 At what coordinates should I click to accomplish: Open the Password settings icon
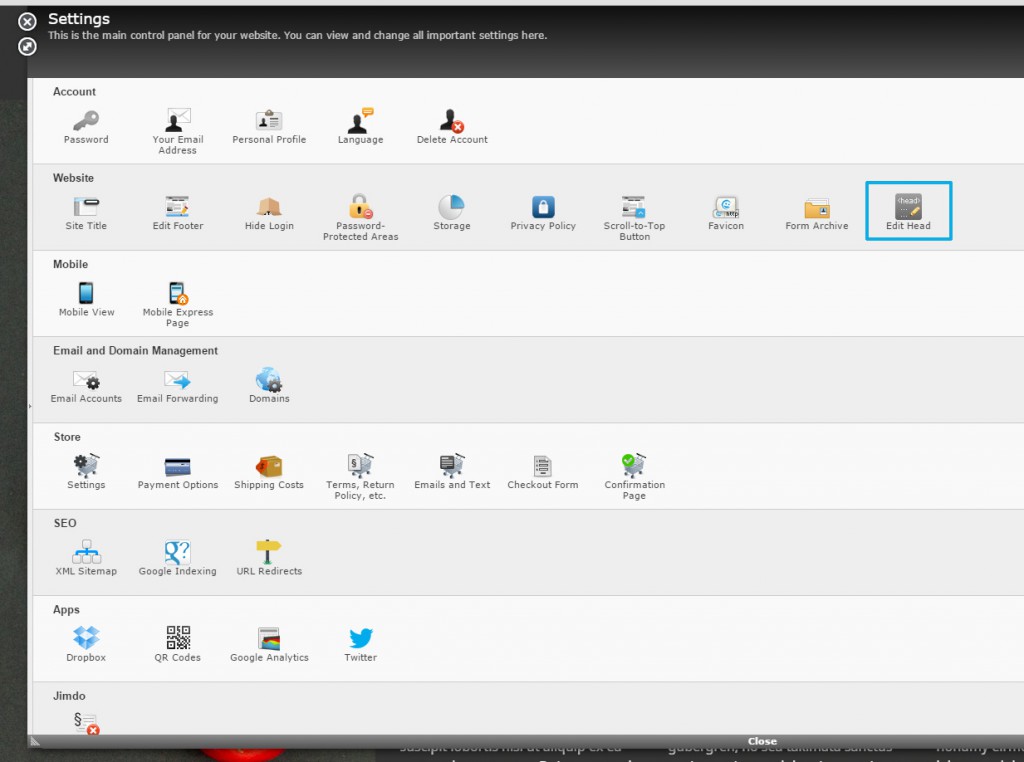coord(86,121)
